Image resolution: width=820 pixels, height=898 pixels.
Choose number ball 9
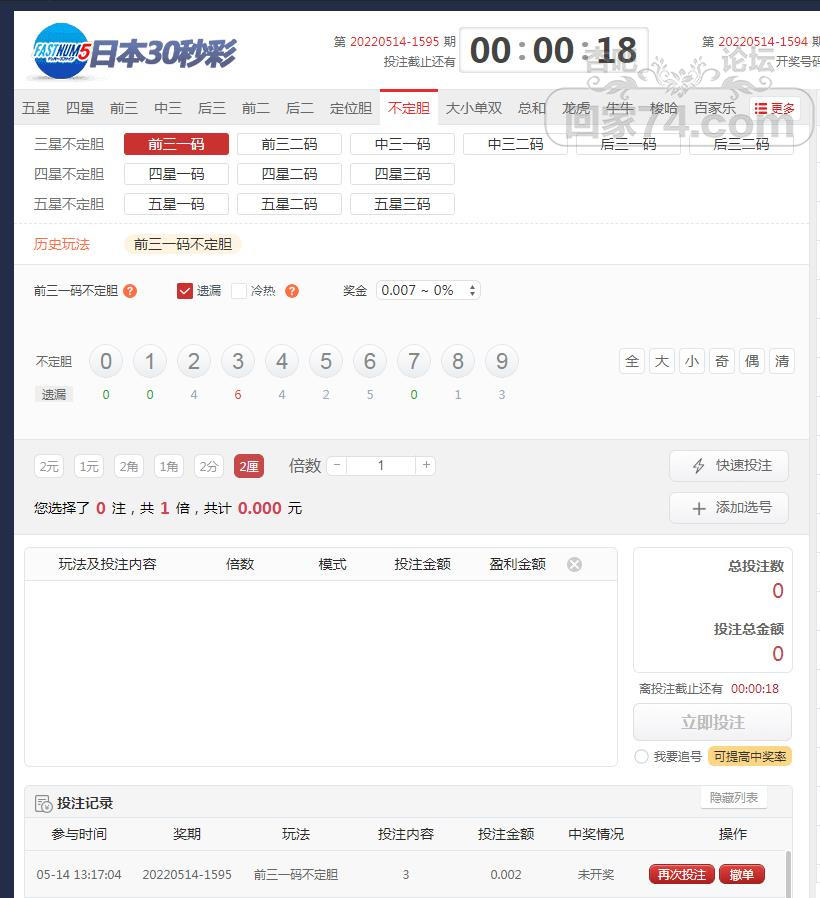[502, 361]
